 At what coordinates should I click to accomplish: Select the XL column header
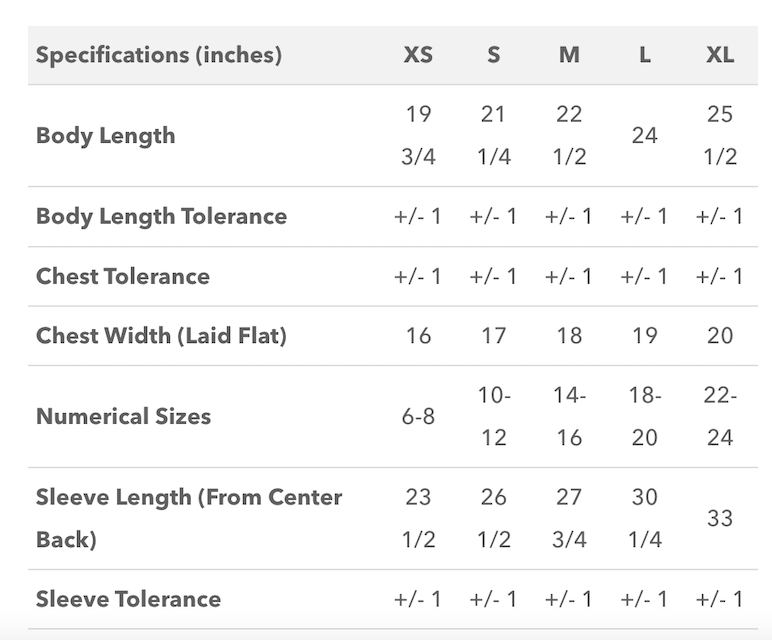720,55
